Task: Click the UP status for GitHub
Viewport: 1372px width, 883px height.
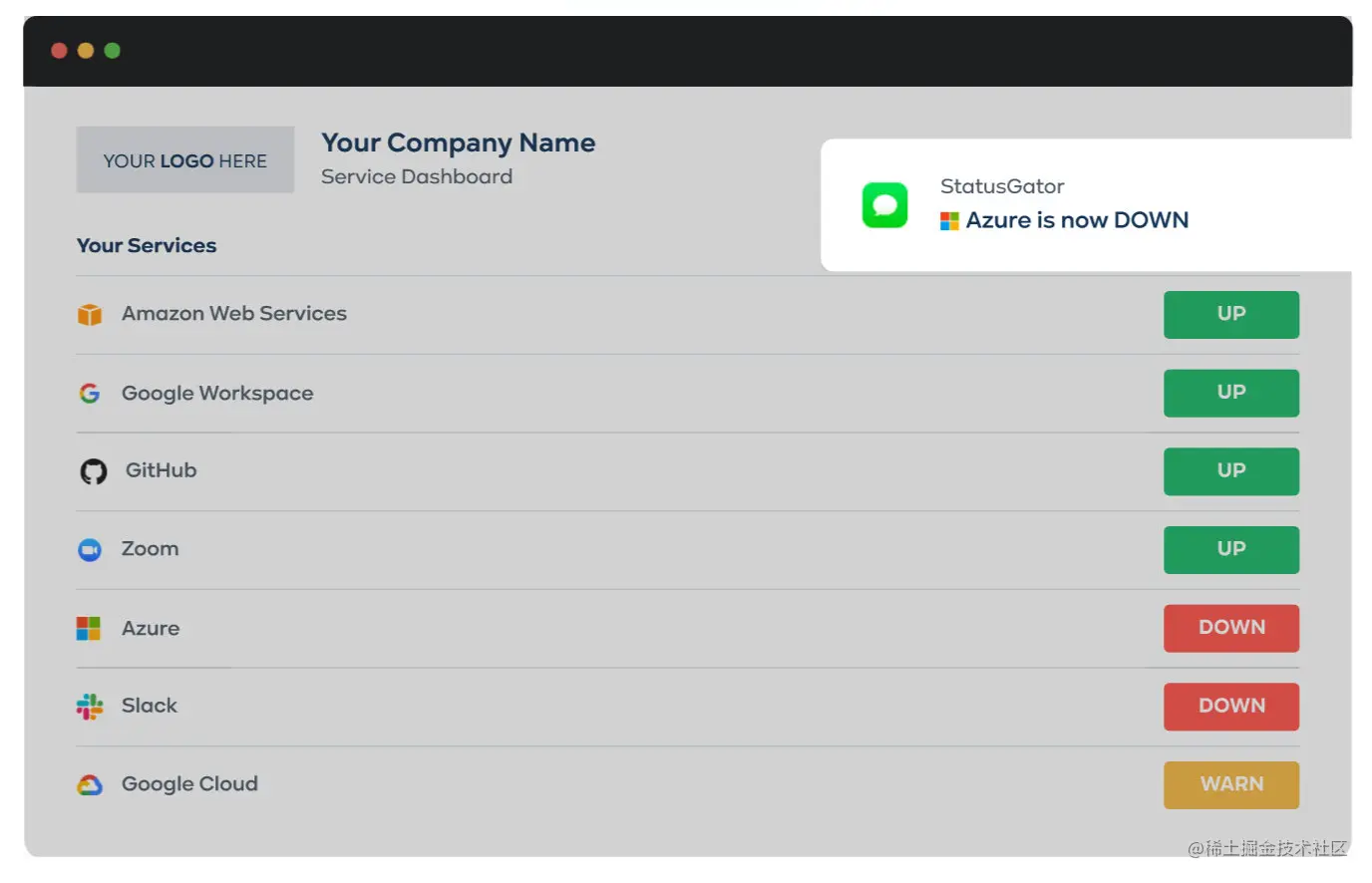Action: coord(1231,471)
